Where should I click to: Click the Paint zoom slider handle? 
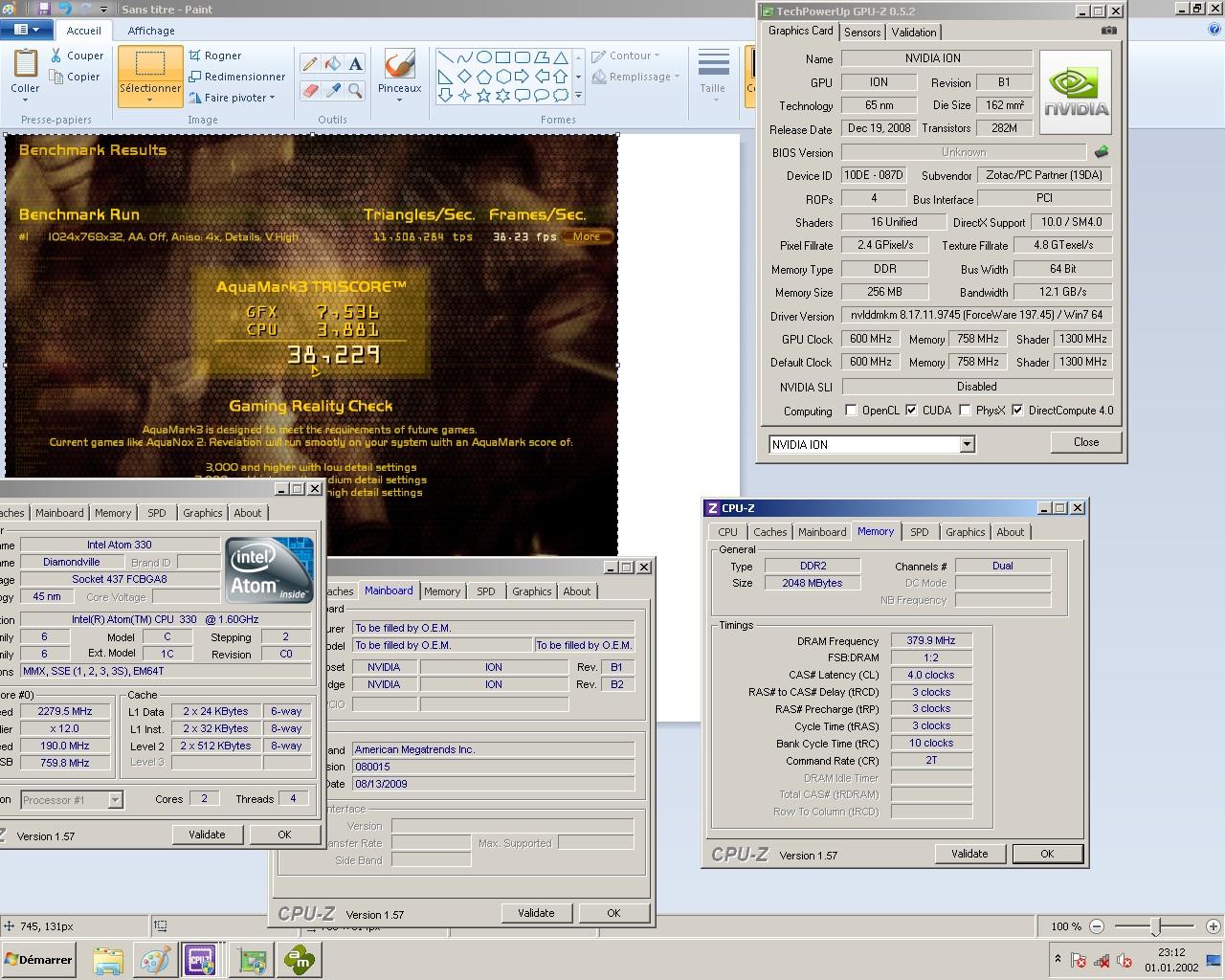1156,926
